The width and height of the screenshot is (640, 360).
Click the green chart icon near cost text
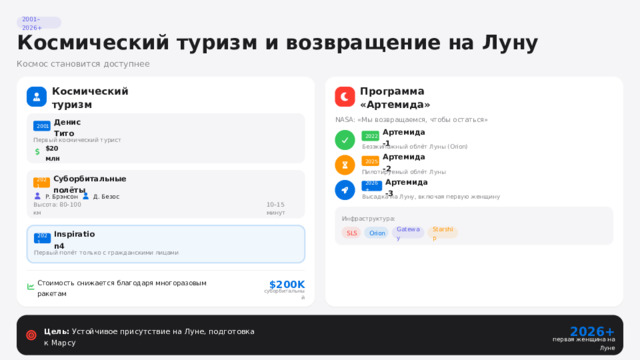click(31, 287)
